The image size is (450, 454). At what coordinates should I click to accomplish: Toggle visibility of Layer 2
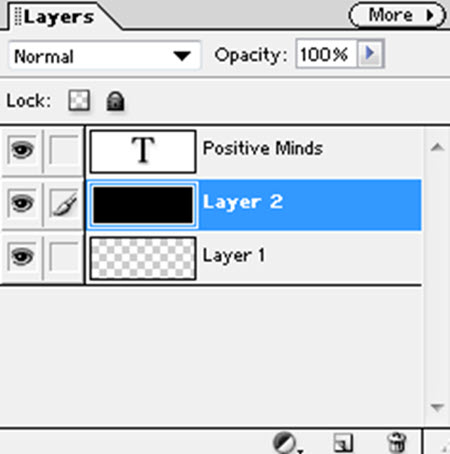click(x=22, y=204)
